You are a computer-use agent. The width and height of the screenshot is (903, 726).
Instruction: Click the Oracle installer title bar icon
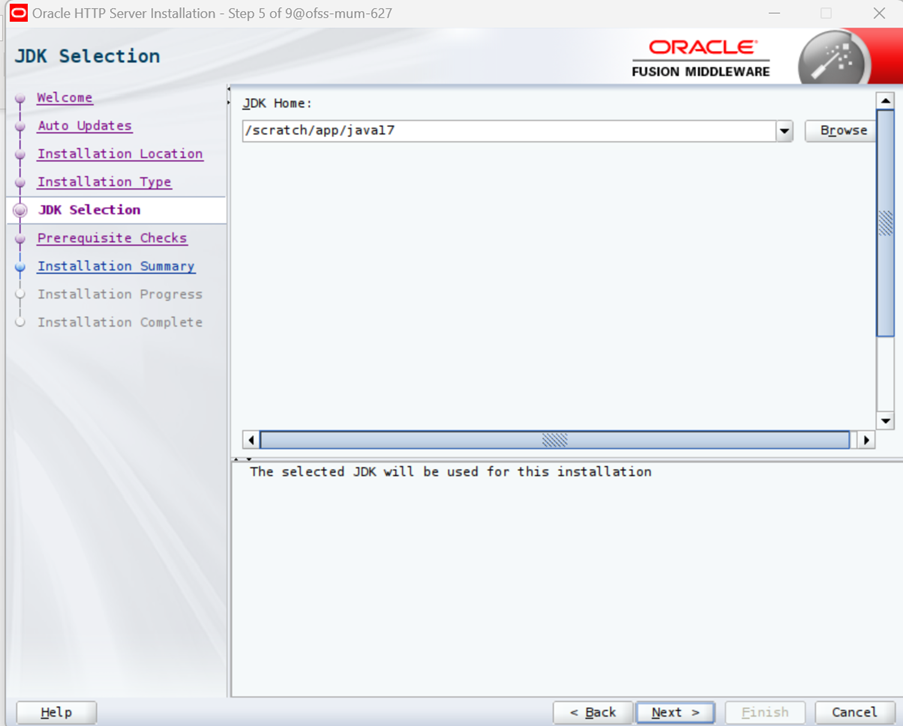tap(18, 13)
